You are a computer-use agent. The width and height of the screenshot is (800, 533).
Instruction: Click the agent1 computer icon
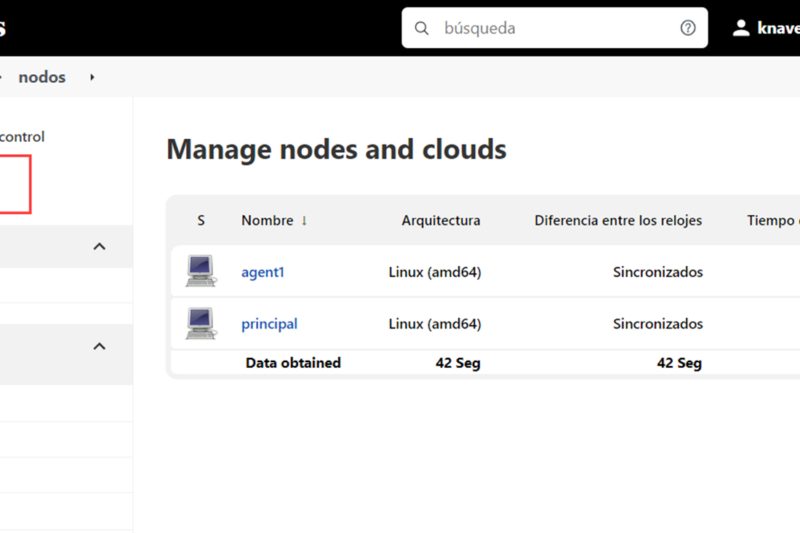click(x=201, y=271)
